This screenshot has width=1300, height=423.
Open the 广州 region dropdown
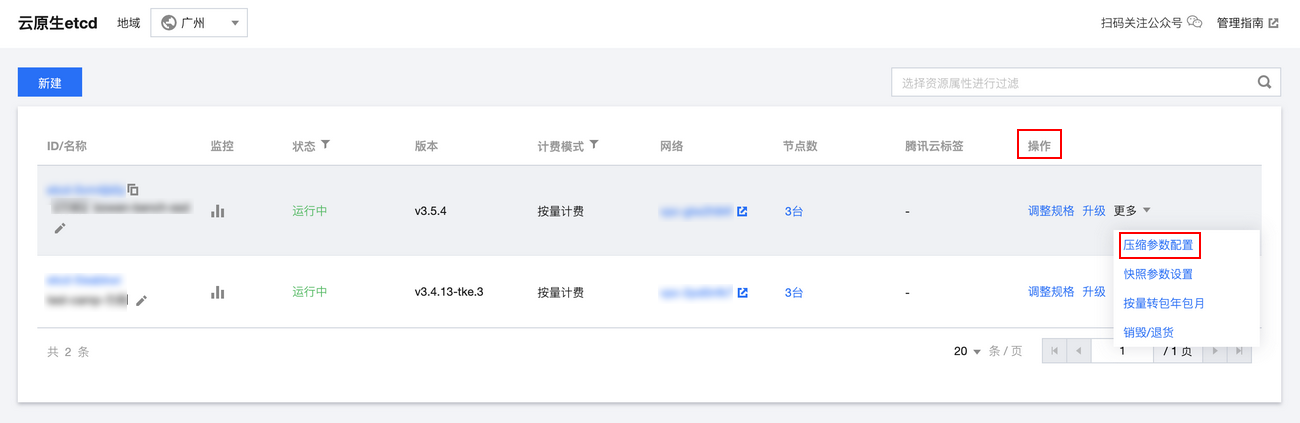point(199,23)
